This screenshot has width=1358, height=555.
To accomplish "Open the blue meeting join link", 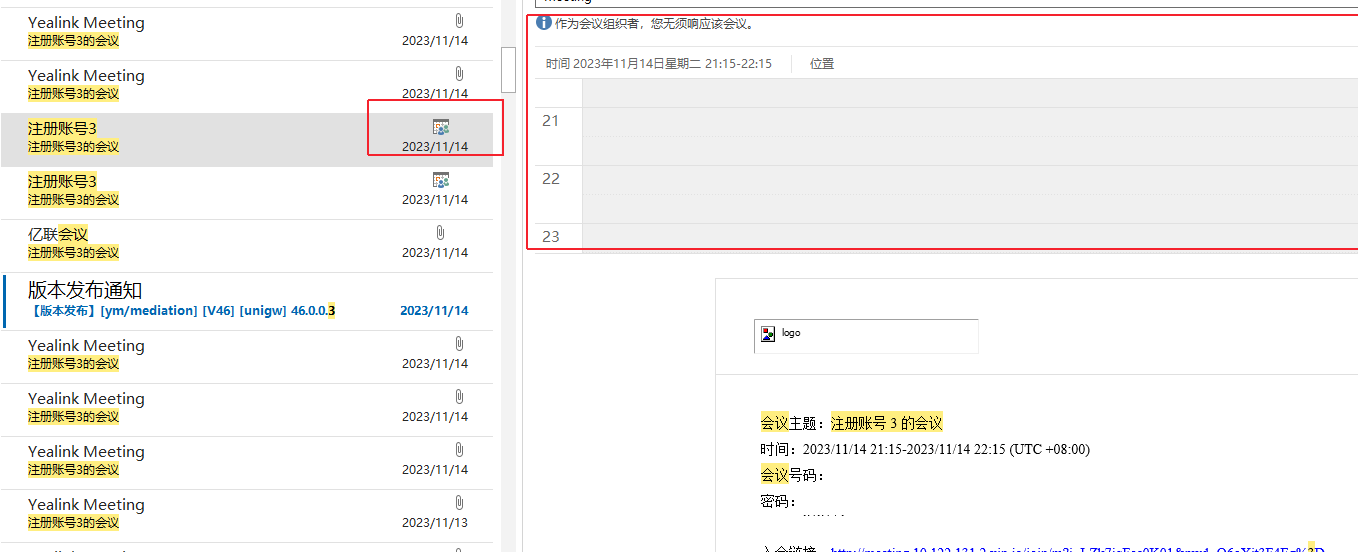I will pyautogui.click(x=1078, y=549).
